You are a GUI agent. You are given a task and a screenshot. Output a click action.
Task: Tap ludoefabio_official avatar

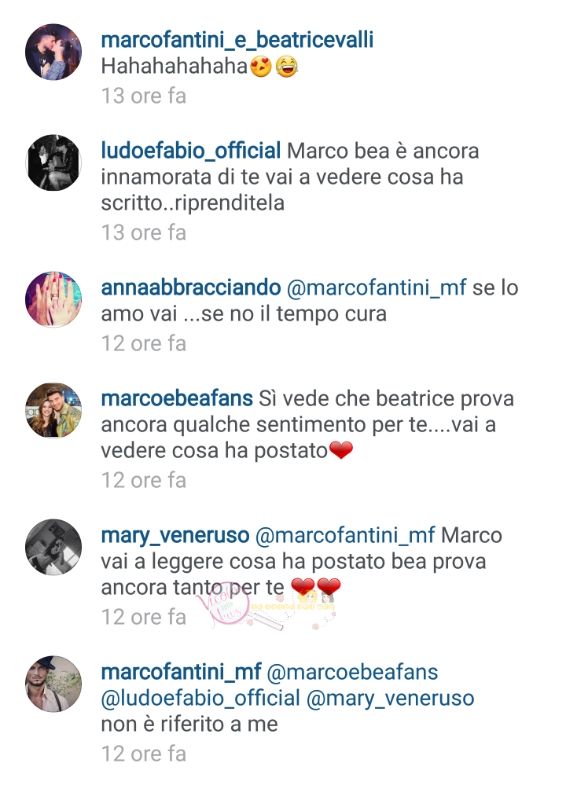(53, 163)
